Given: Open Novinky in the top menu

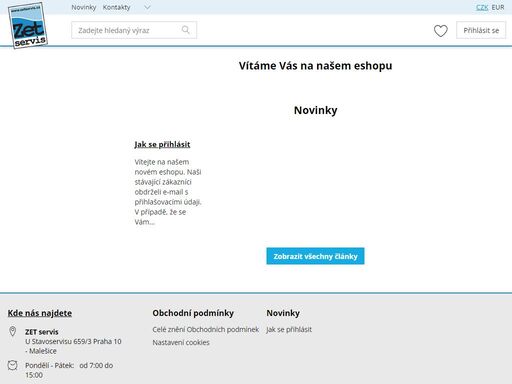Looking at the screenshot, I should (84, 7).
